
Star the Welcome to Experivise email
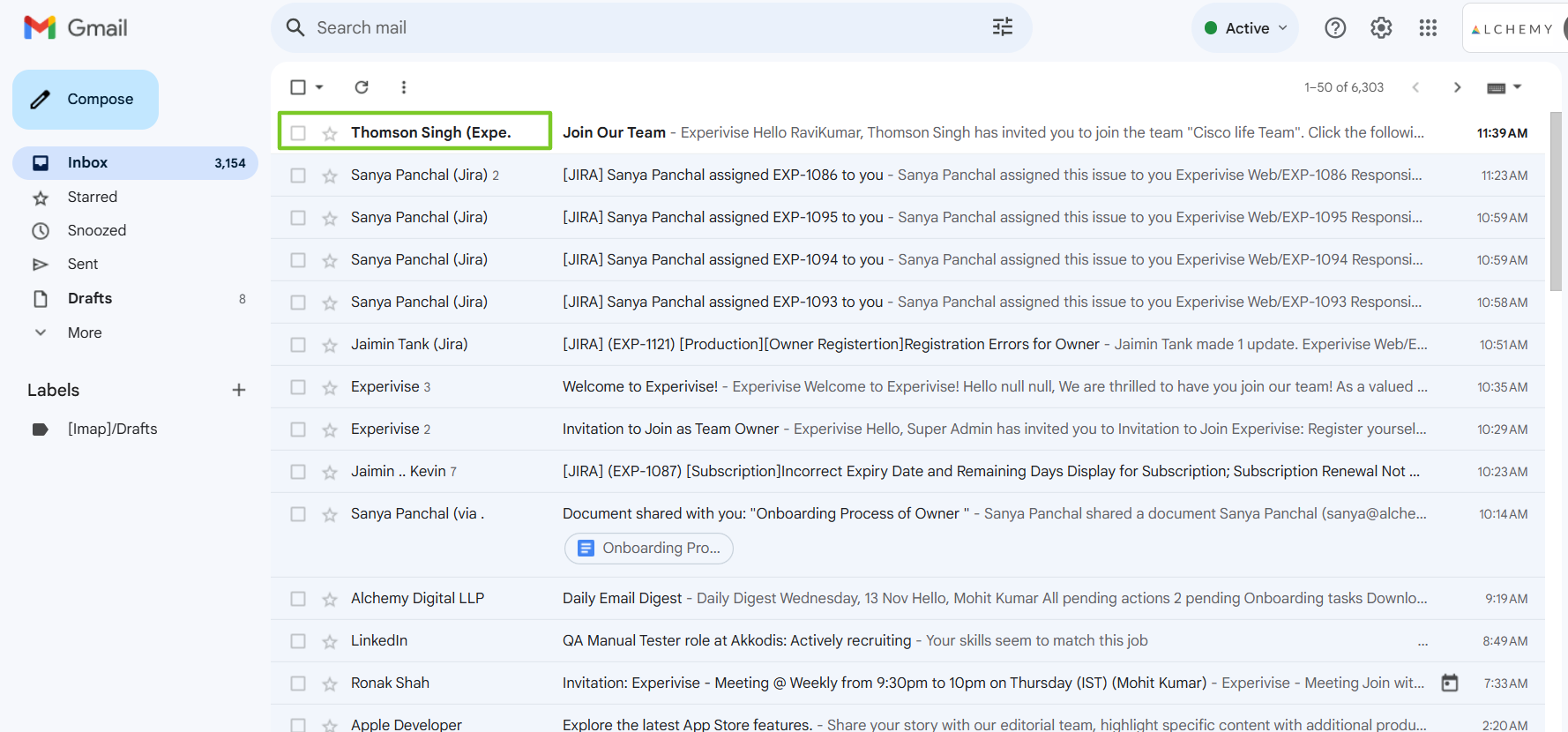coord(330,387)
